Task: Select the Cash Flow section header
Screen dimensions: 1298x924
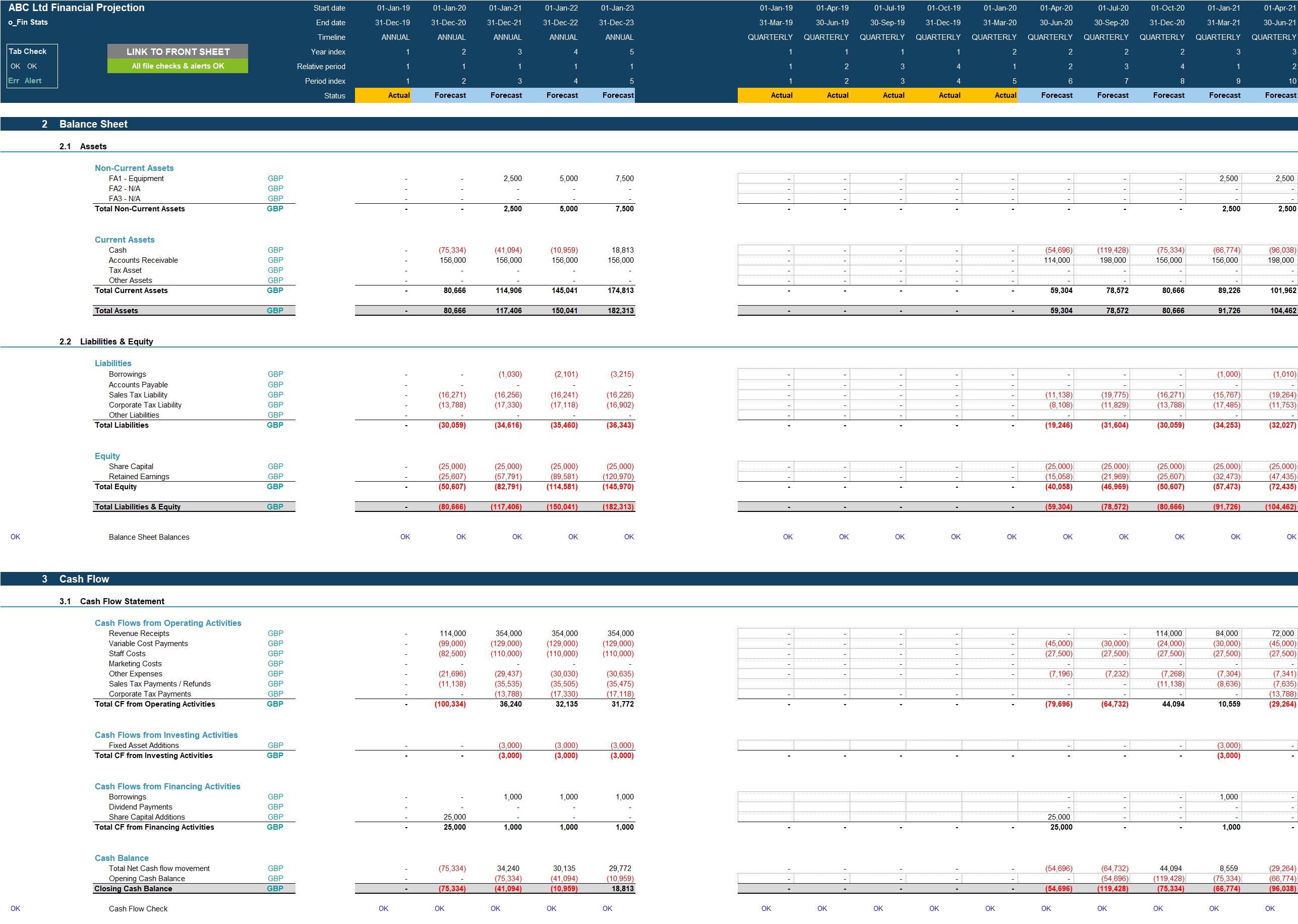Action: point(84,579)
